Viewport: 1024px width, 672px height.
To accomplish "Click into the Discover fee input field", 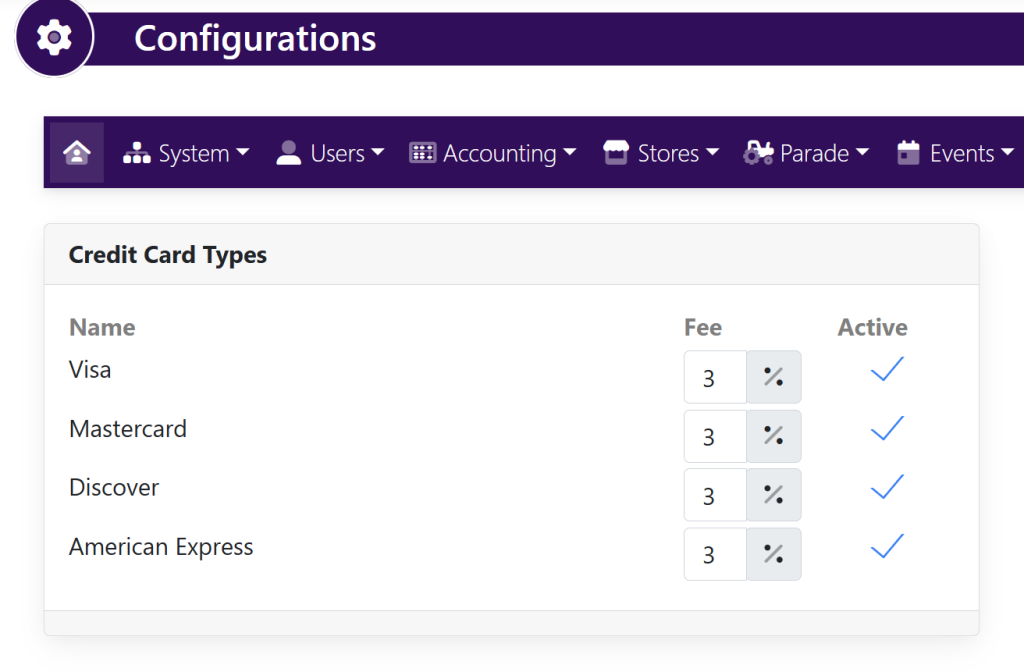I will click(714, 495).
